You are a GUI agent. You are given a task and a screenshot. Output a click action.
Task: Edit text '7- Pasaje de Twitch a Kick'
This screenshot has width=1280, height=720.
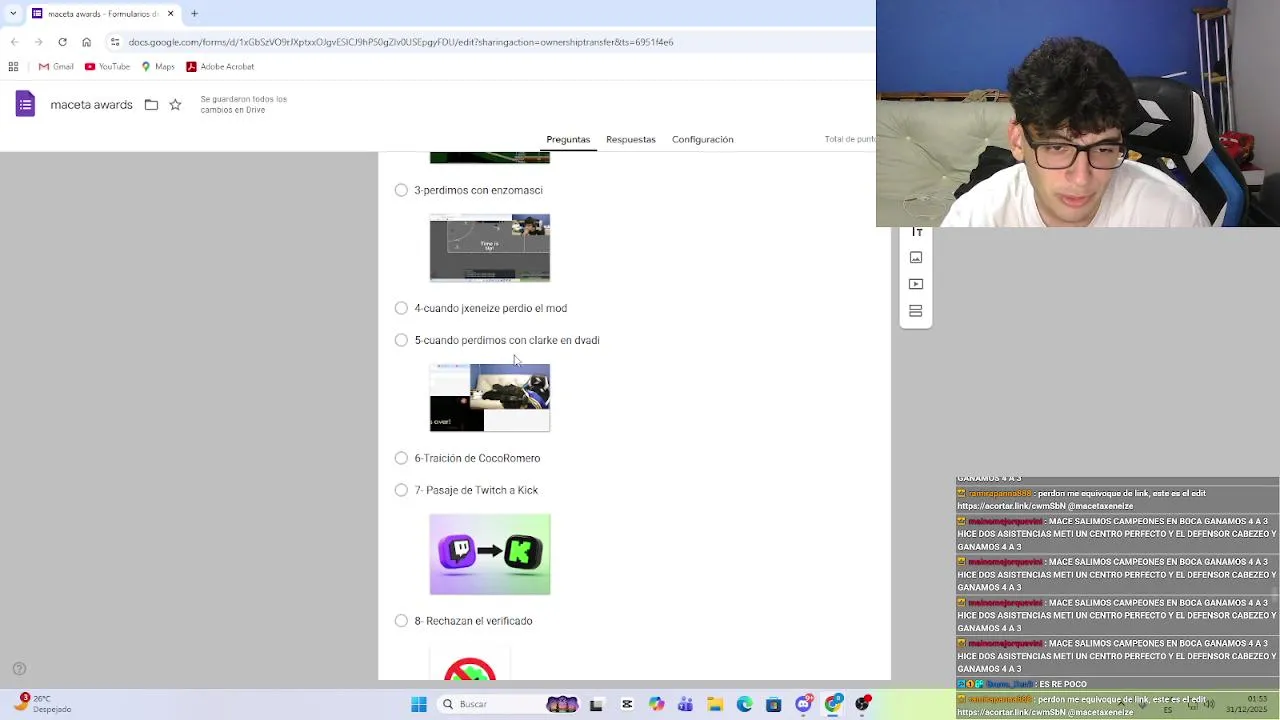pyautogui.click(x=476, y=490)
